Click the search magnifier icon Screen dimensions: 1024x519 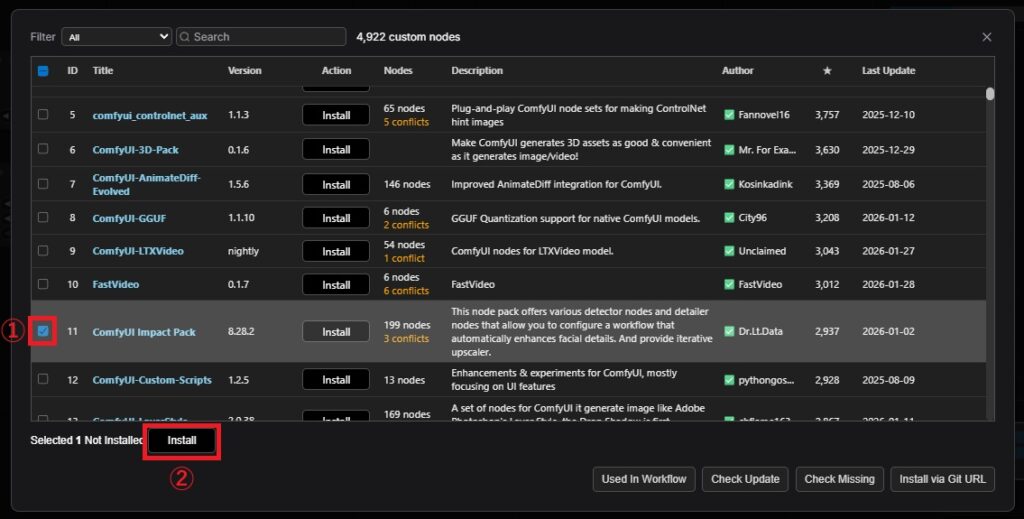pos(185,37)
